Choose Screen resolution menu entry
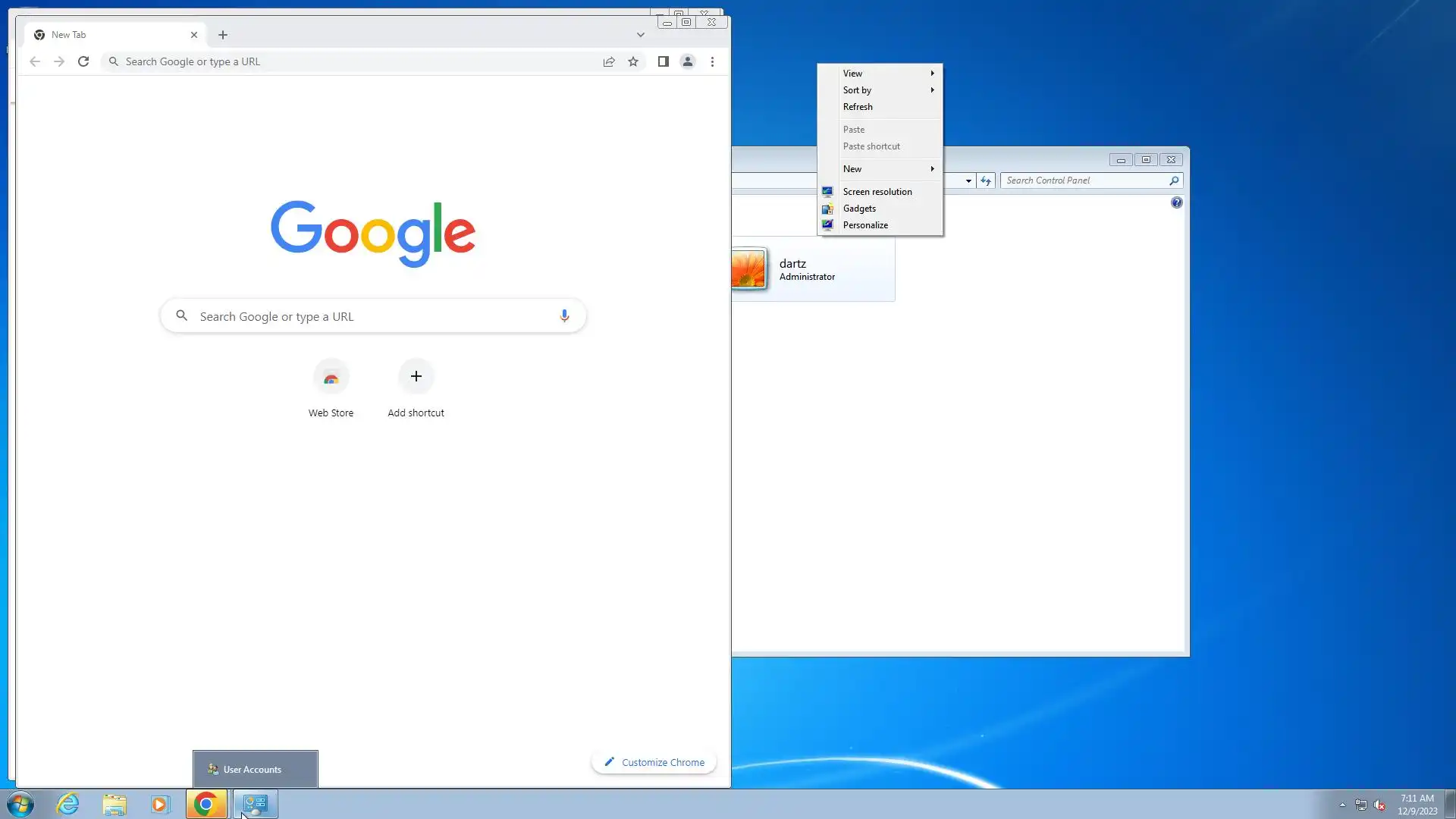Screen dimensions: 1456x819 [877, 192]
